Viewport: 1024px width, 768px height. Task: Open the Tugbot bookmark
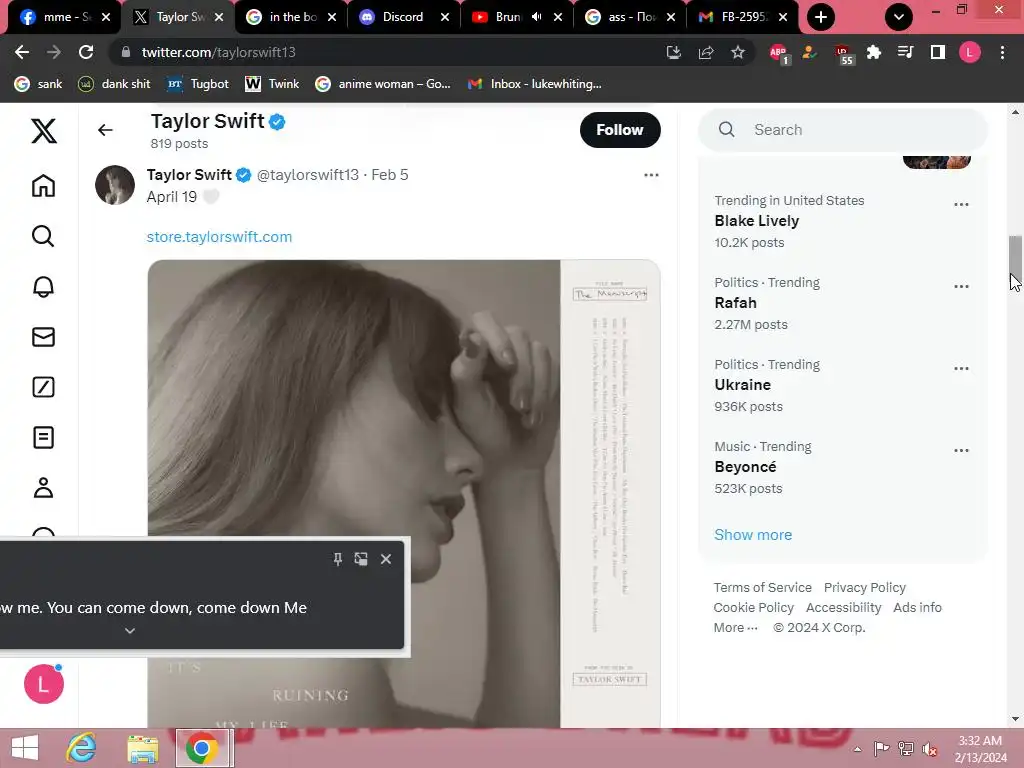tap(198, 84)
